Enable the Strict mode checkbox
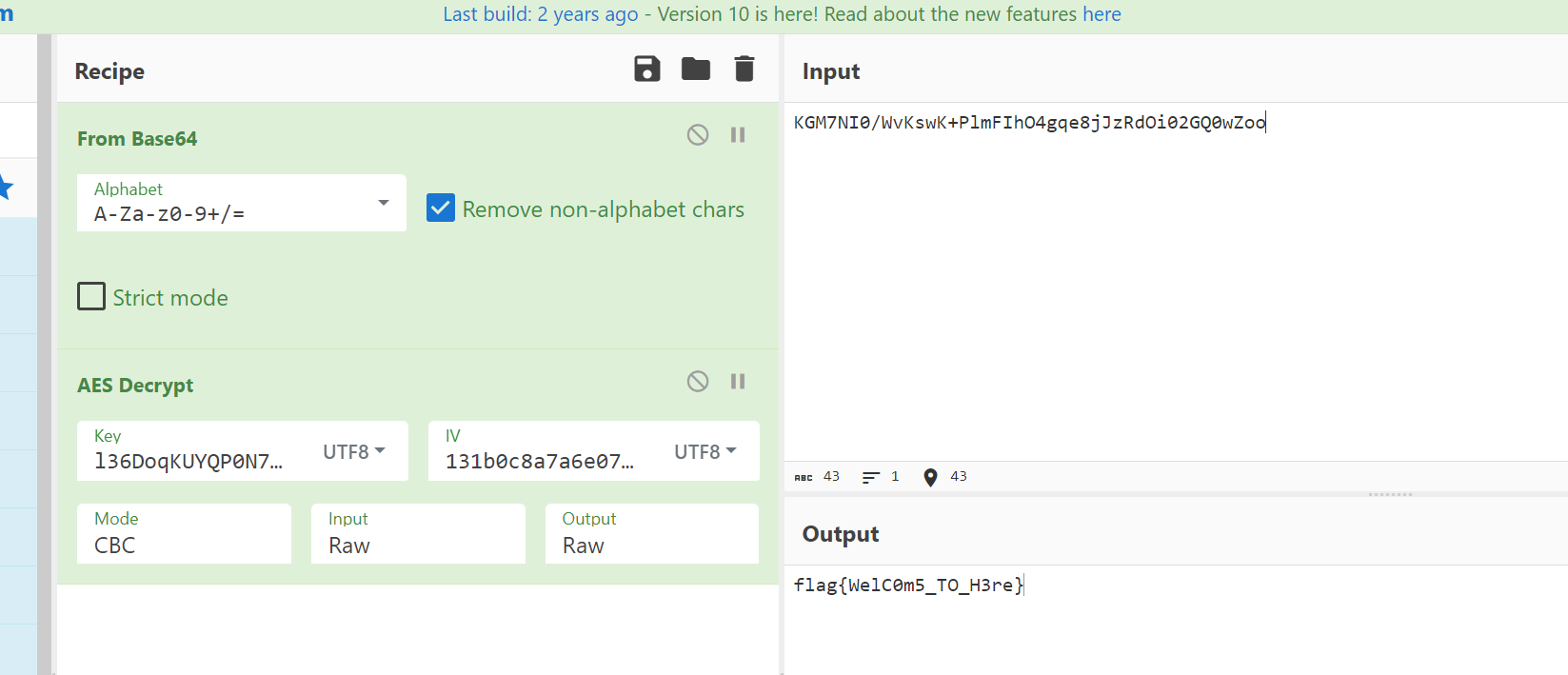The width and height of the screenshot is (1568, 675). pos(91,297)
